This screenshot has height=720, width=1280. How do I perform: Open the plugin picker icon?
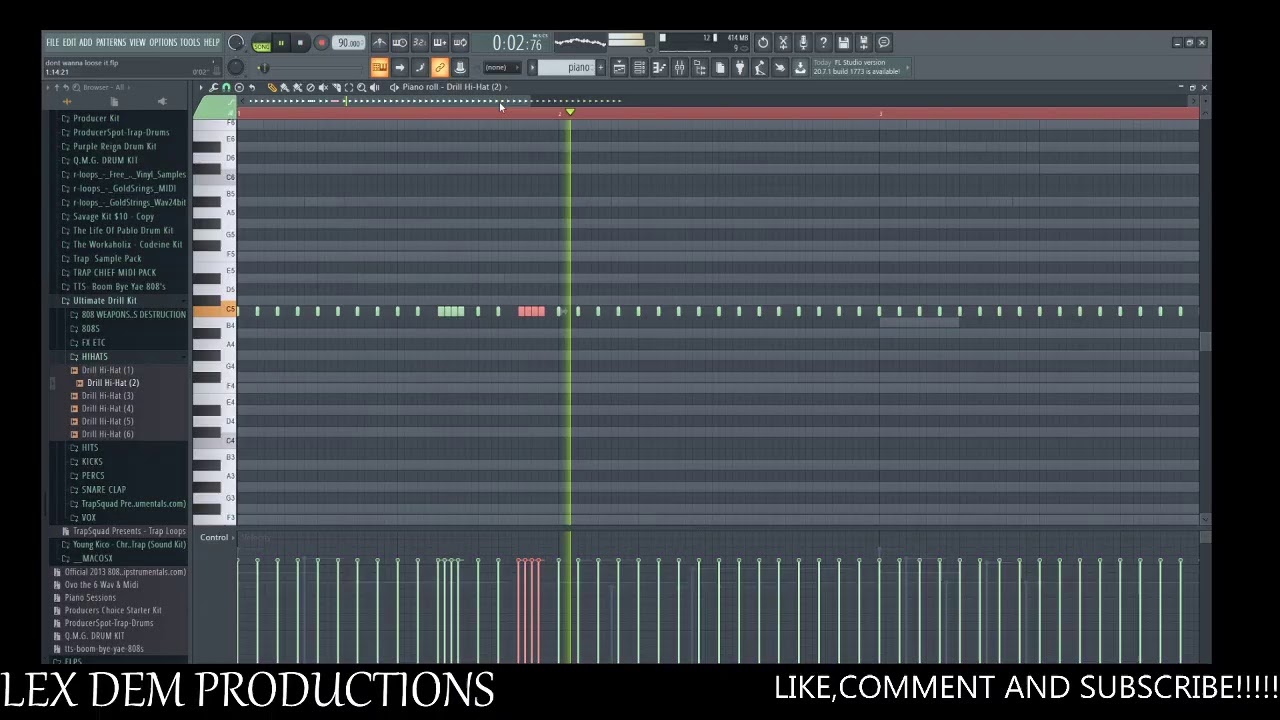click(699, 67)
